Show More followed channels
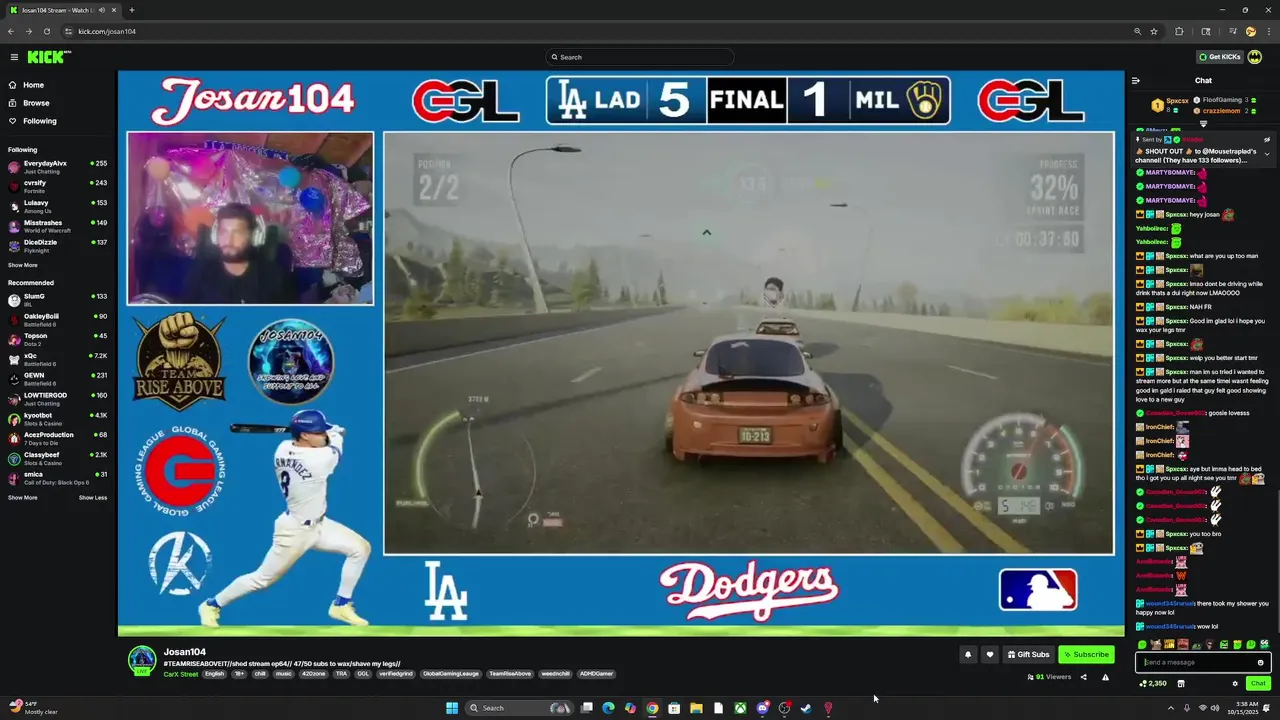Viewport: 1280px width, 720px height. click(x=23, y=265)
